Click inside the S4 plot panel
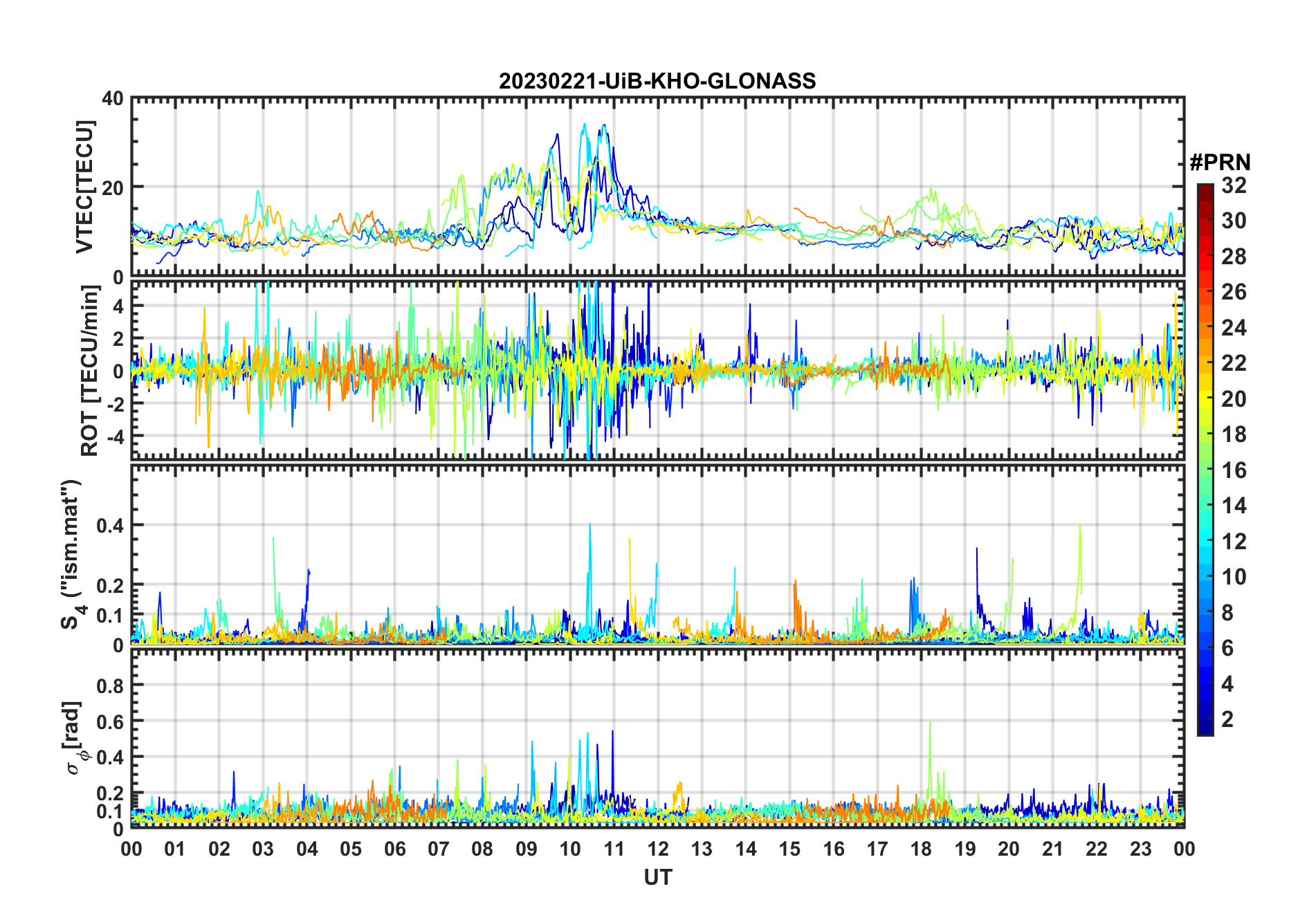Image resolution: width=1316 pixels, height=920 pixels. (x=658, y=554)
